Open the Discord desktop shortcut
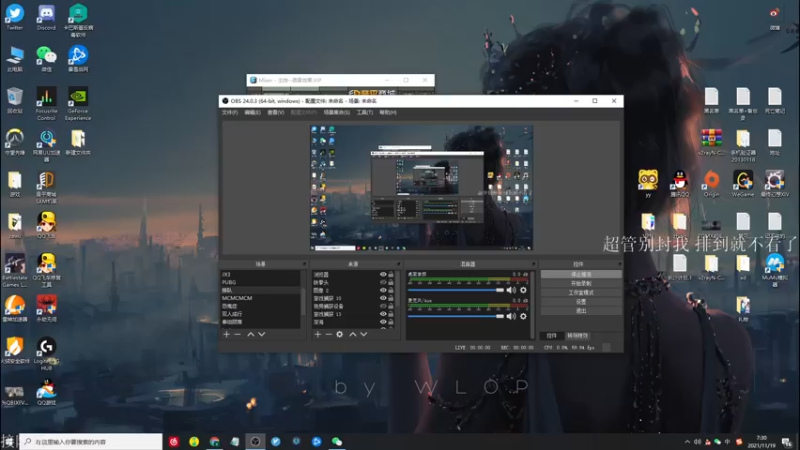The image size is (800, 450). pos(46,18)
